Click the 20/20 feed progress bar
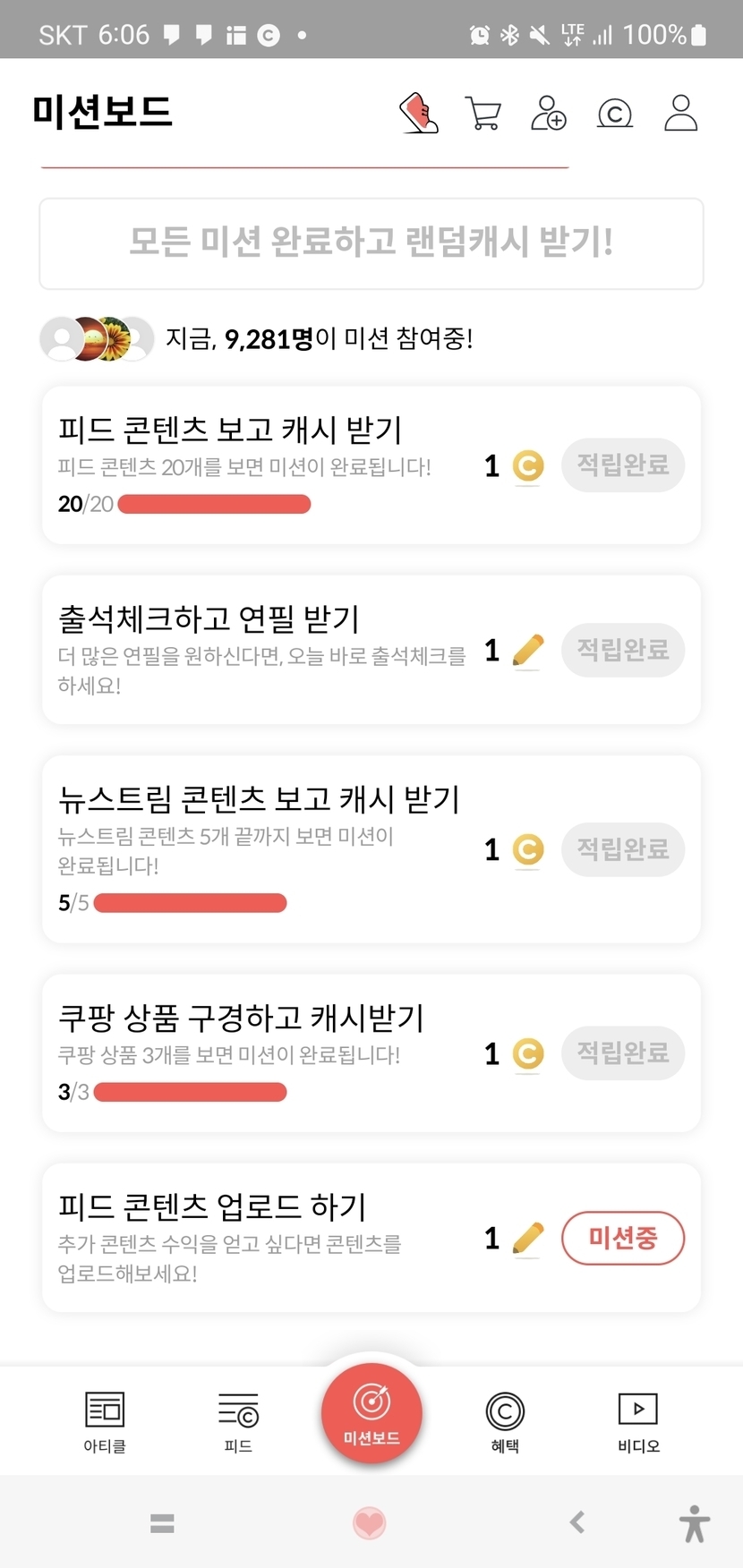The height and width of the screenshot is (1568, 743). (x=214, y=505)
